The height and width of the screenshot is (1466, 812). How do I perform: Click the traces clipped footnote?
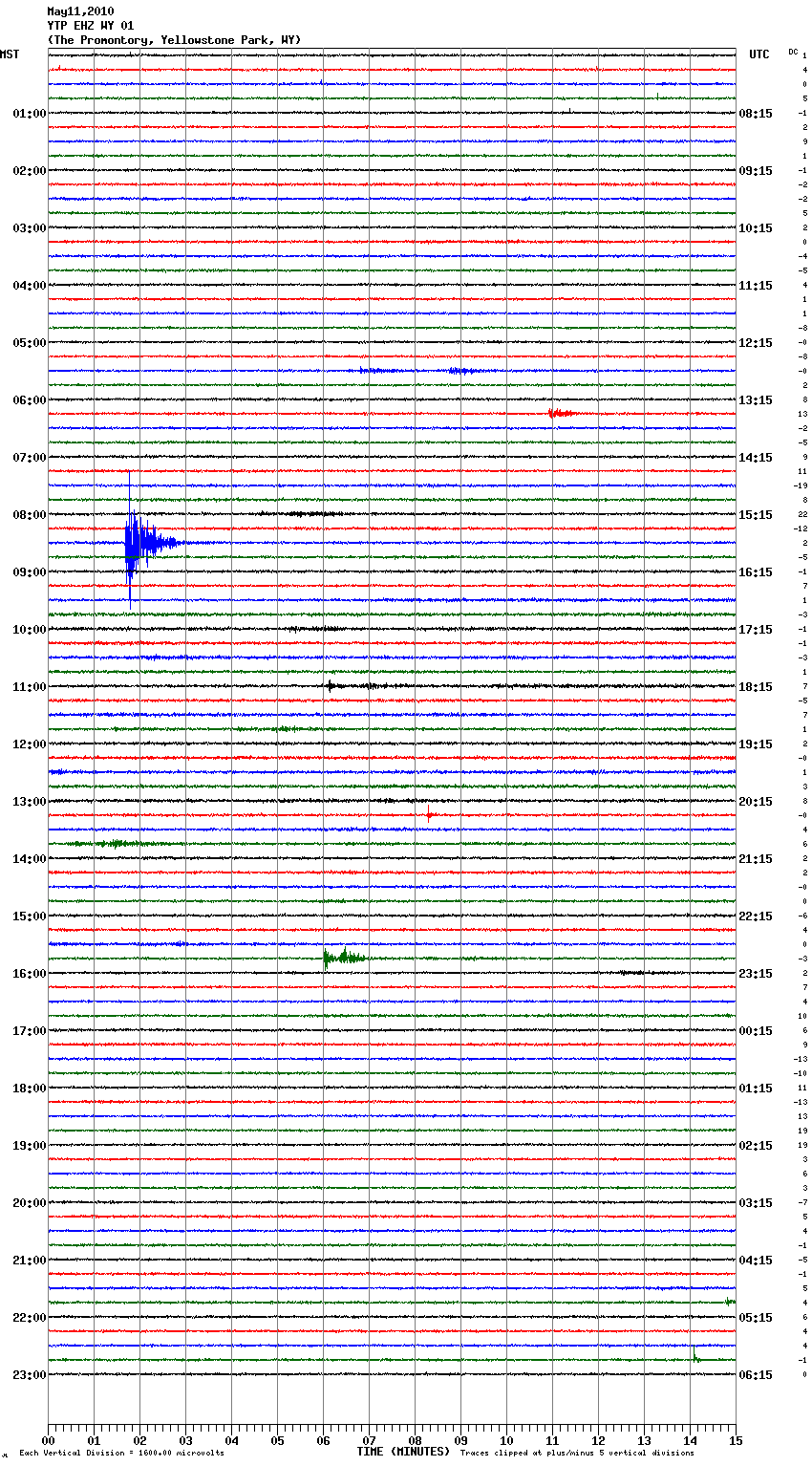pyautogui.click(x=578, y=1454)
